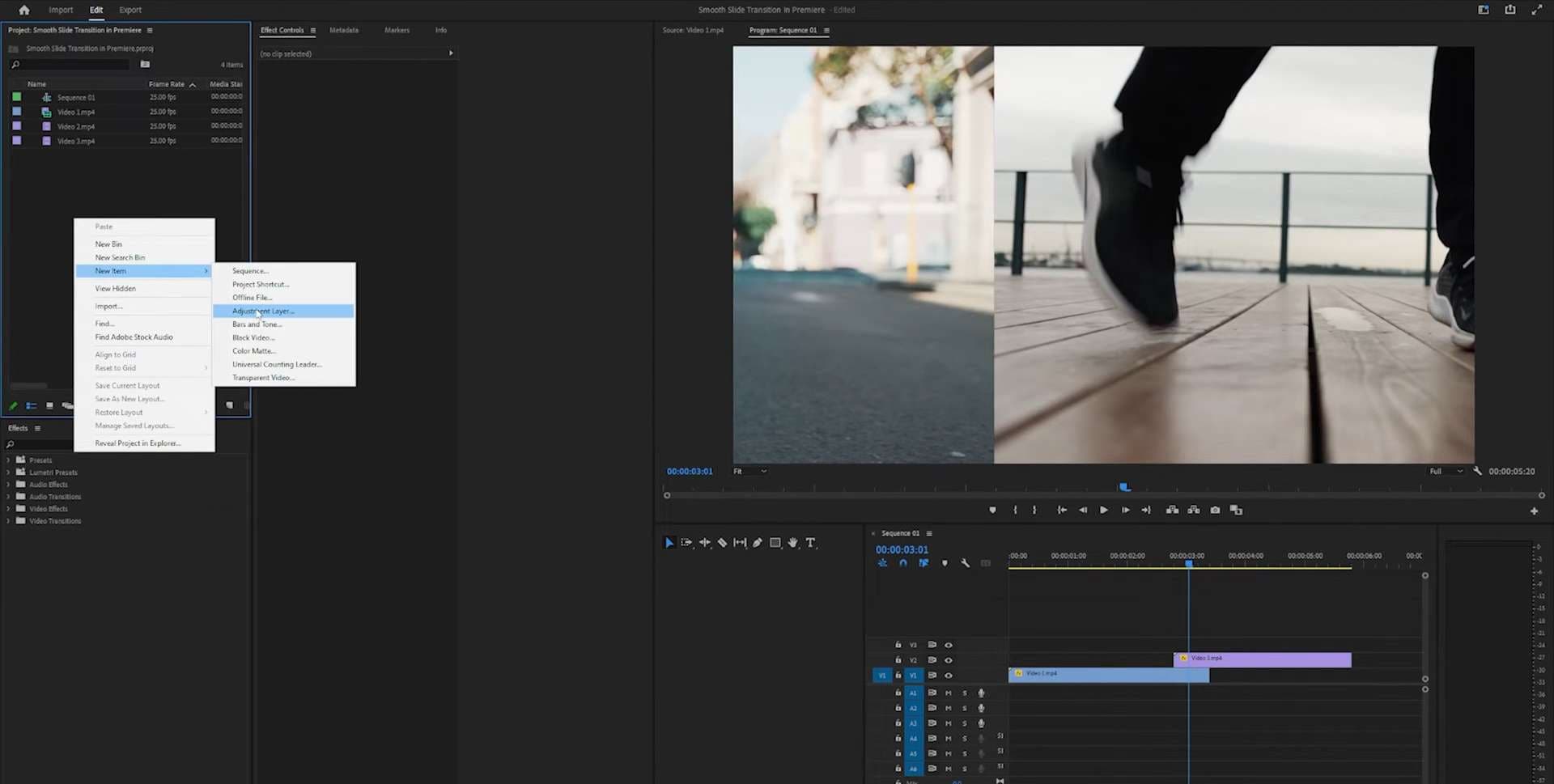Enable voice-over record on A1
Viewport: 1554px width, 784px height.
point(981,693)
